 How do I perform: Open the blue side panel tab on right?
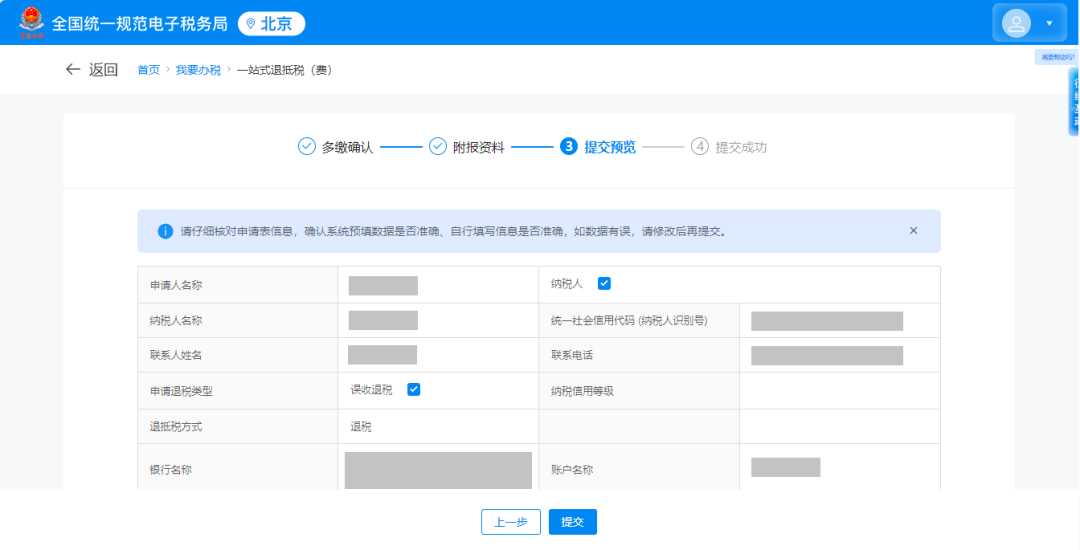(1074, 101)
